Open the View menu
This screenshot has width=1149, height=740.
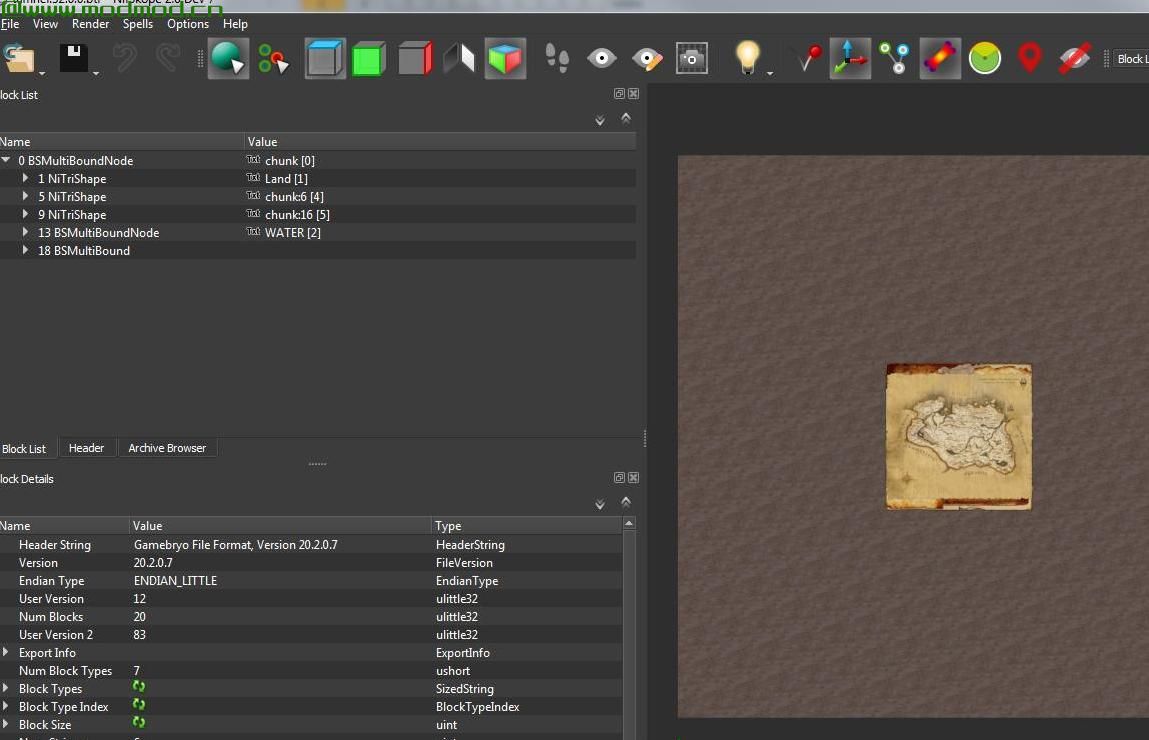tap(45, 23)
